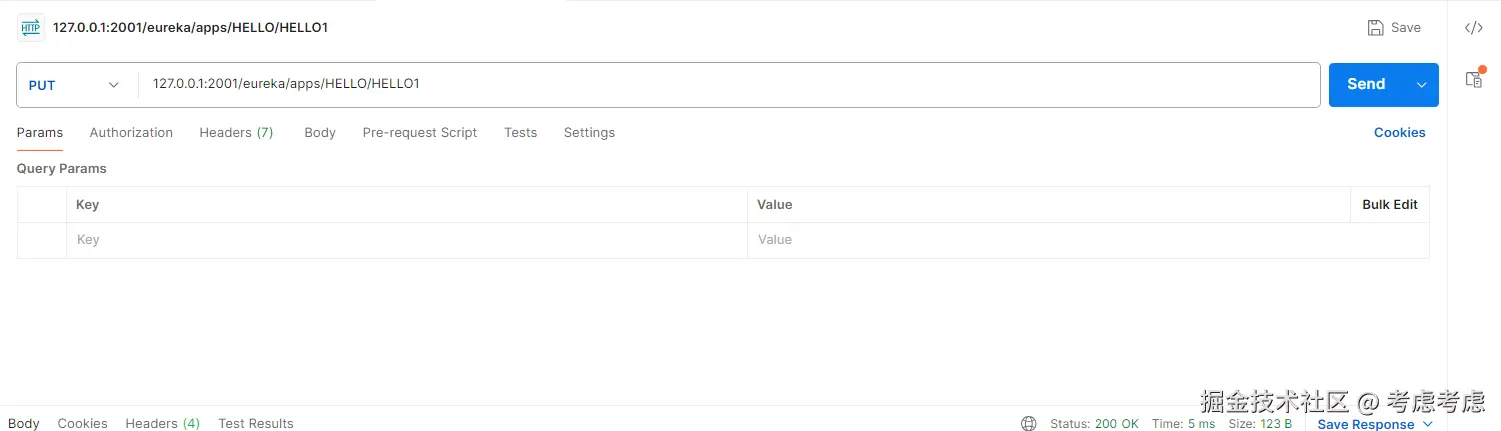Expand the Save Response dropdown
Image resolution: width=1501 pixels, height=431 pixels.
pos(1427,424)
